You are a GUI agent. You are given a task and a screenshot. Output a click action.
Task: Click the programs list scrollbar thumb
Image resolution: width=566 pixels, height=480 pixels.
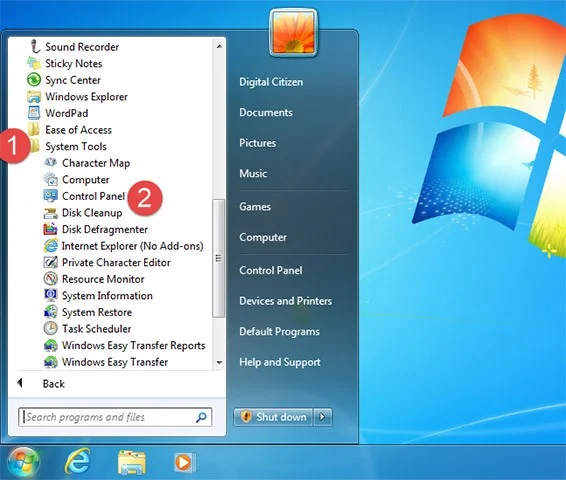218,258
